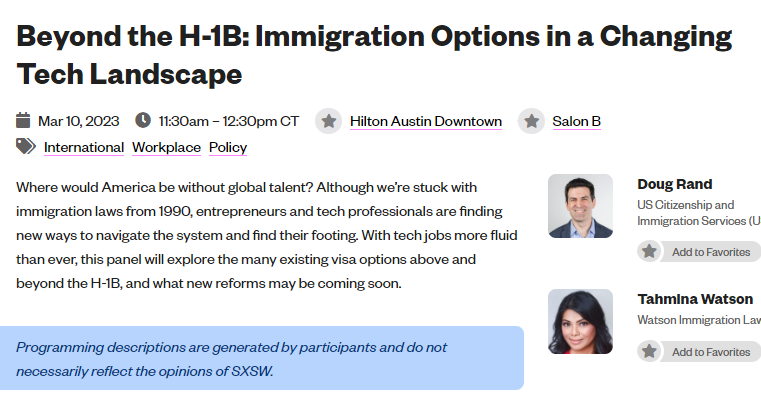Click the clock icon beside 11:30am time

143,120
